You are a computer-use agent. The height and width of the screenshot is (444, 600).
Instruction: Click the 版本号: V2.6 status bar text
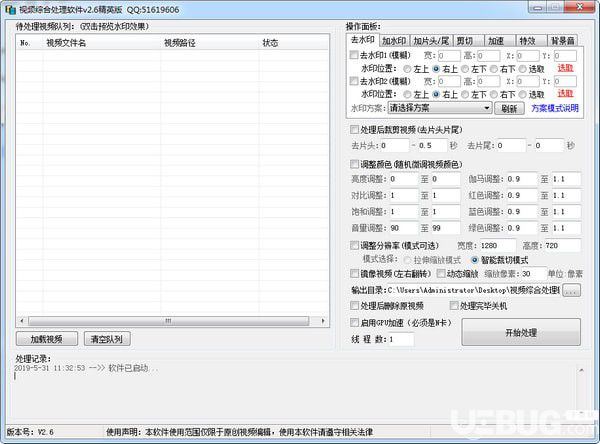click(30, 432)
